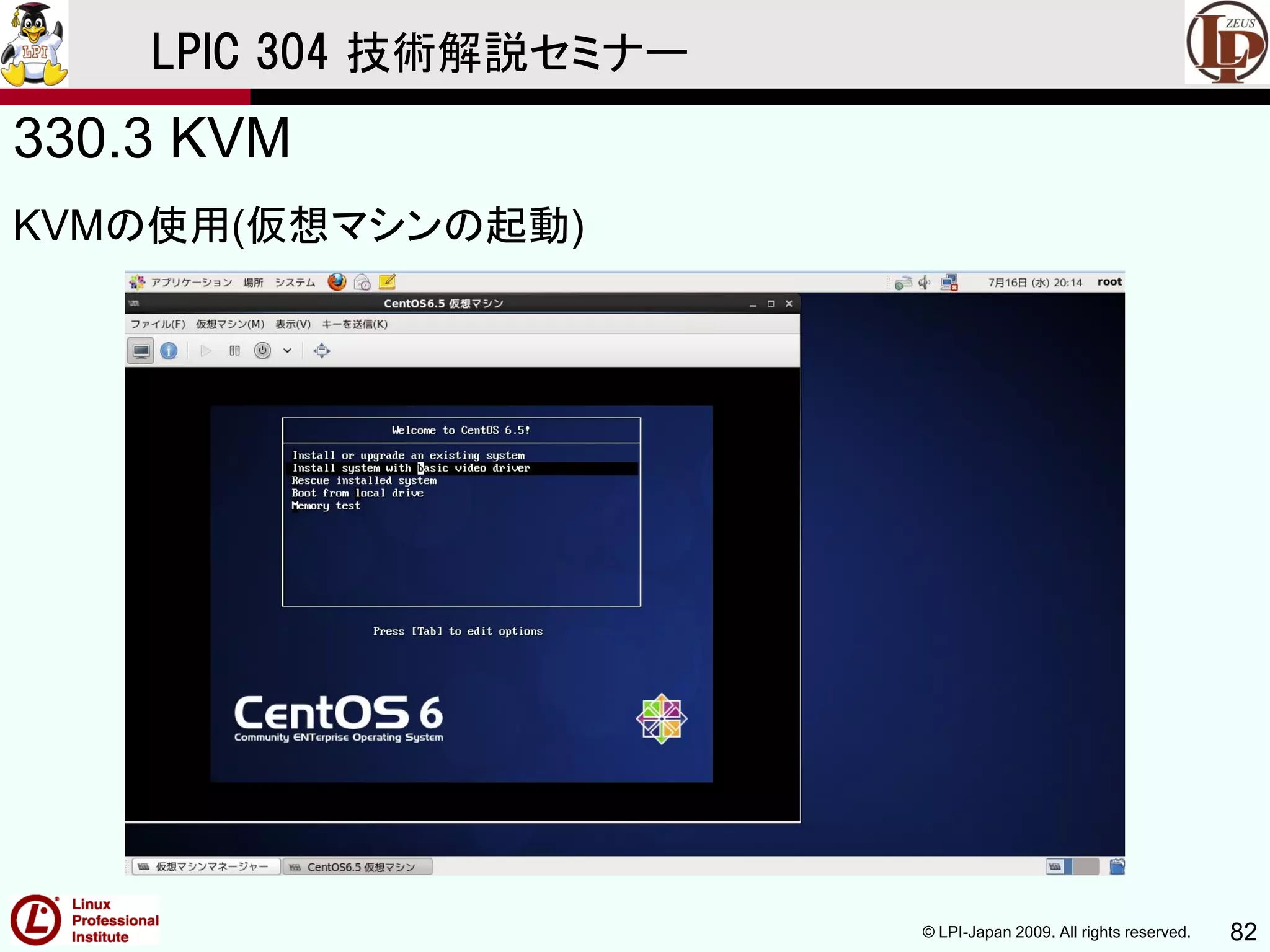The height and width of the screenshot is (952, 1270).
Task: Open the volume speaker tray icon
Action: pyautogui.click(x=924, y=283)
